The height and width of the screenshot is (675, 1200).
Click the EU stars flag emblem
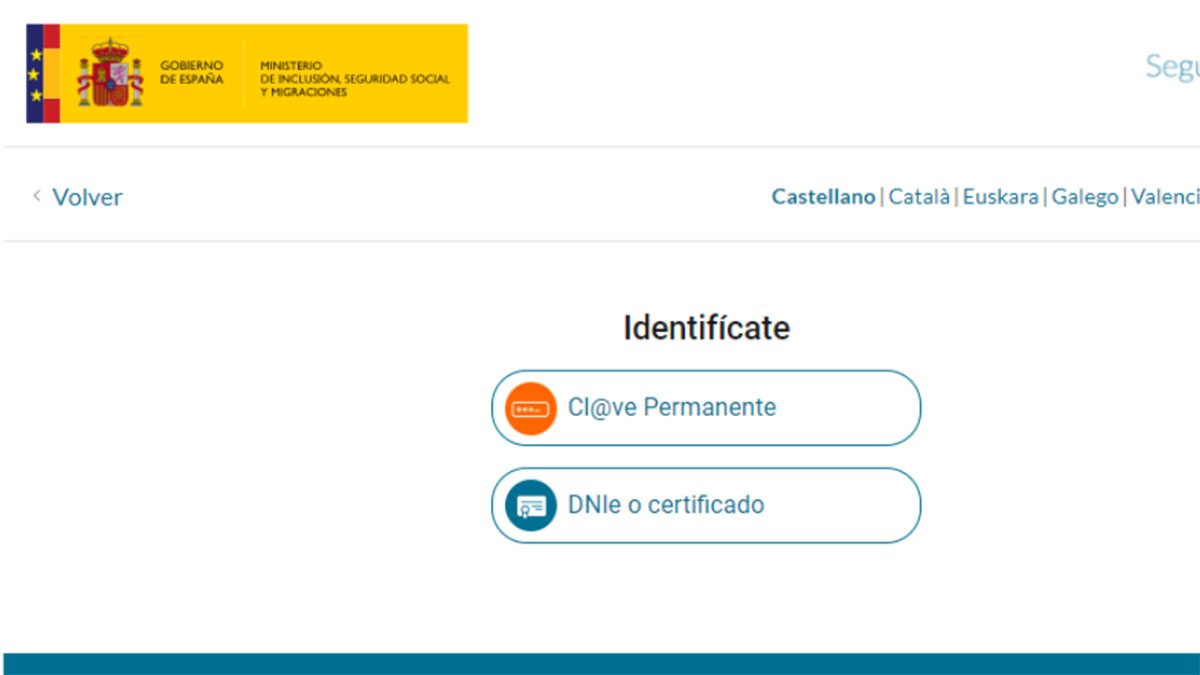(36, 73)
